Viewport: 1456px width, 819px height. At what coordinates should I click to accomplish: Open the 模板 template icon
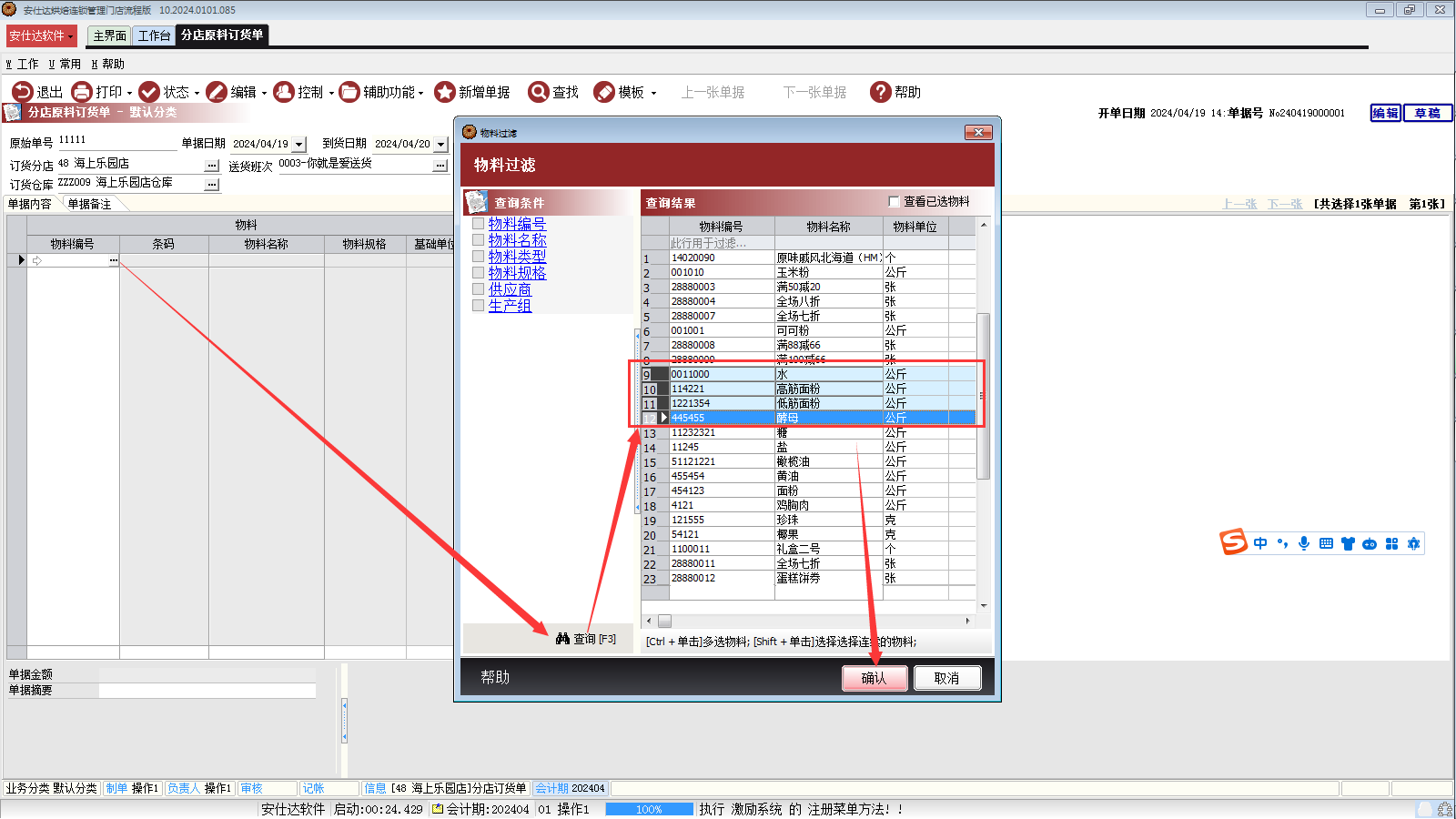pos(604,92)
